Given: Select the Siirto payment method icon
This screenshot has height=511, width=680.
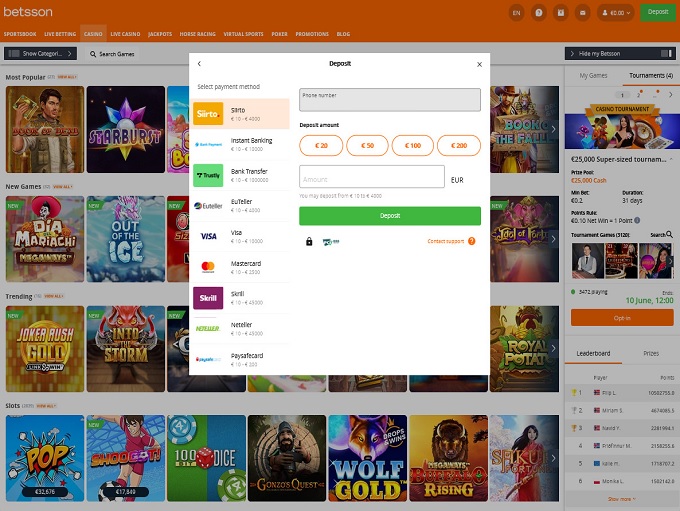Looking at the screenshot, I should coord(208,114).
